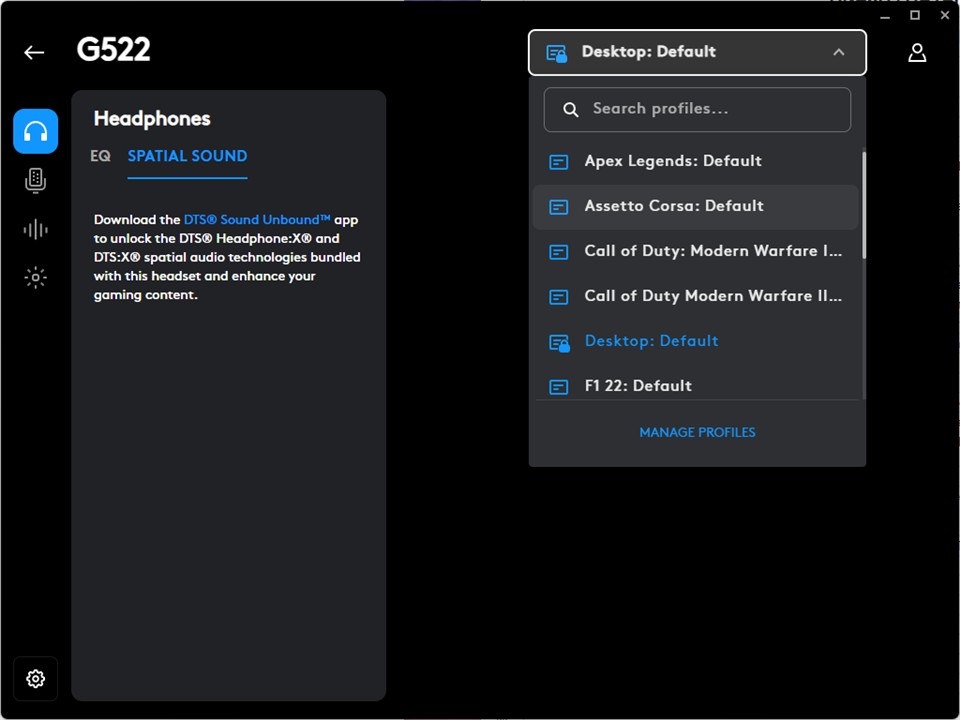Choose the Assetto Corsa: Default profile
Image resolution: width=960 pixels, height=720 pixels.
tap(674, 206)
